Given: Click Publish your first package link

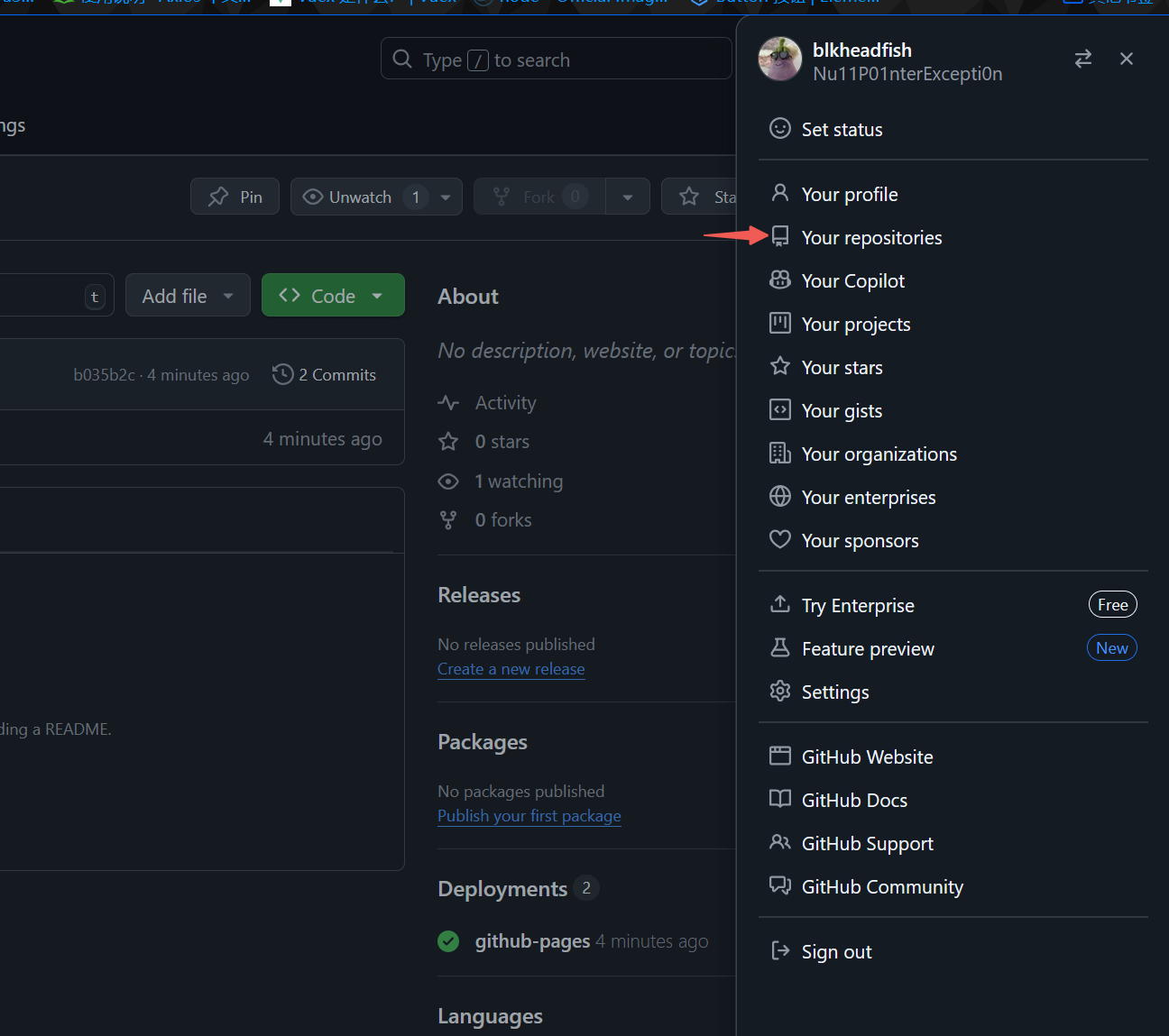Looking at the screenshot, I should point(529,816).
